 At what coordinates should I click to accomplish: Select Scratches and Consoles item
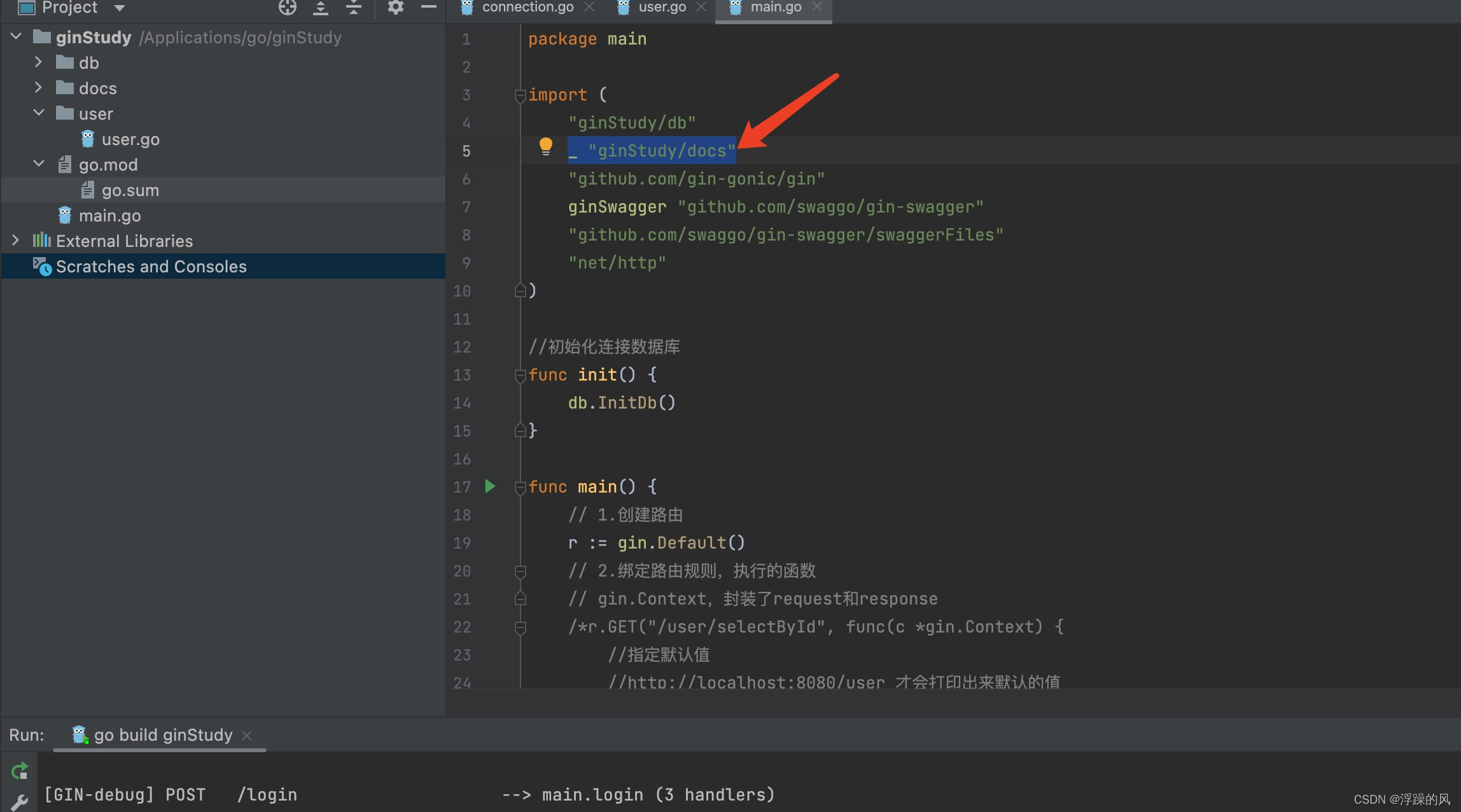coord(223,266)
